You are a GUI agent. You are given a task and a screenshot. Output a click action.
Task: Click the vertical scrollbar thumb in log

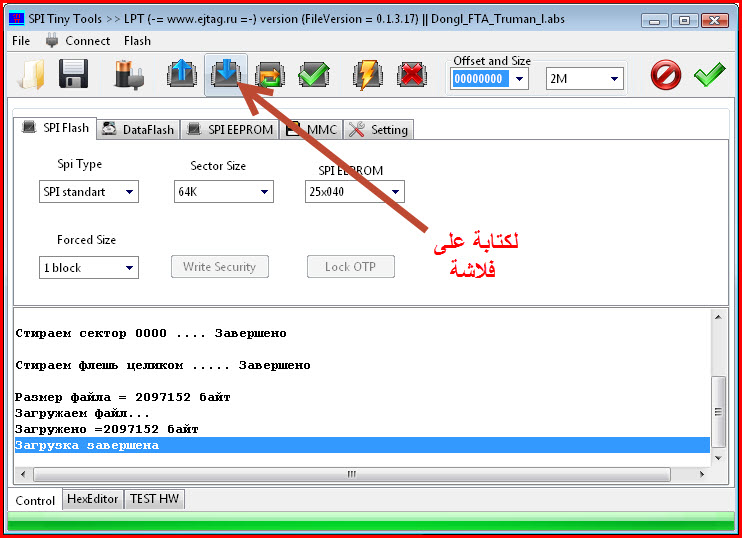click(x=718, y=412)
